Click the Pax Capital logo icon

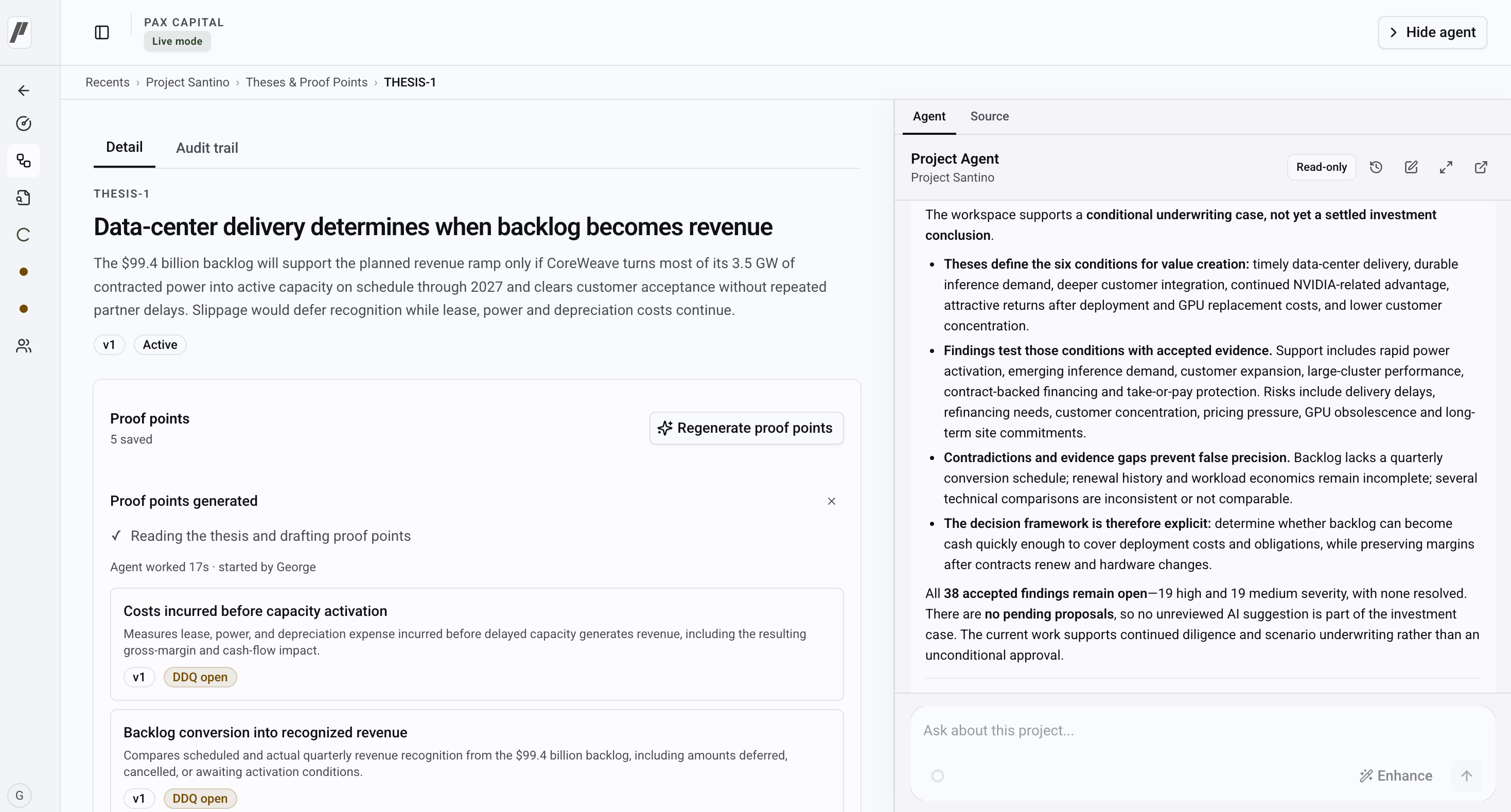20,32
